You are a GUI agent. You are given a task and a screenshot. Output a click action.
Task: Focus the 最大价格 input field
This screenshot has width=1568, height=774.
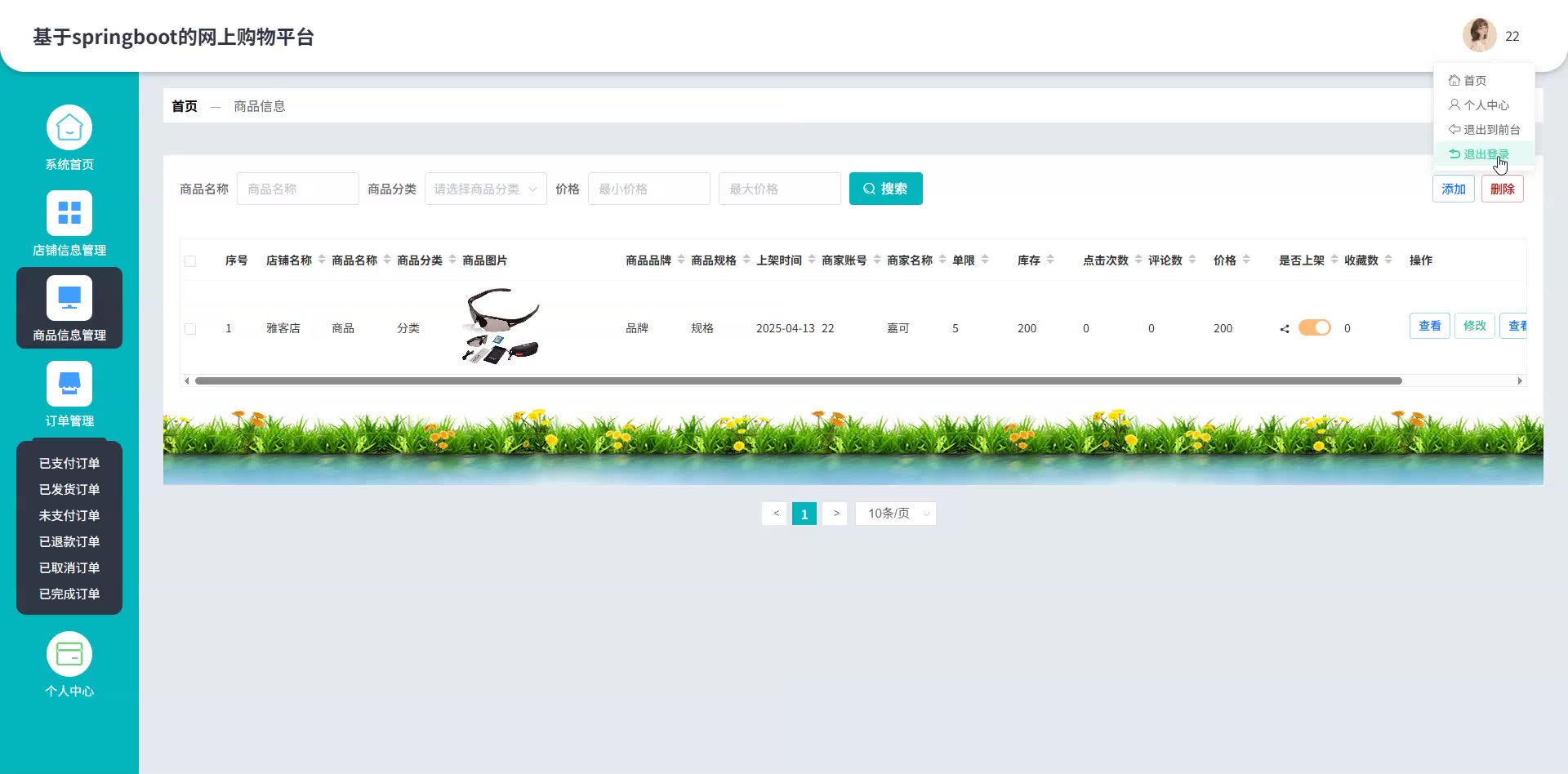coord(780,189)
